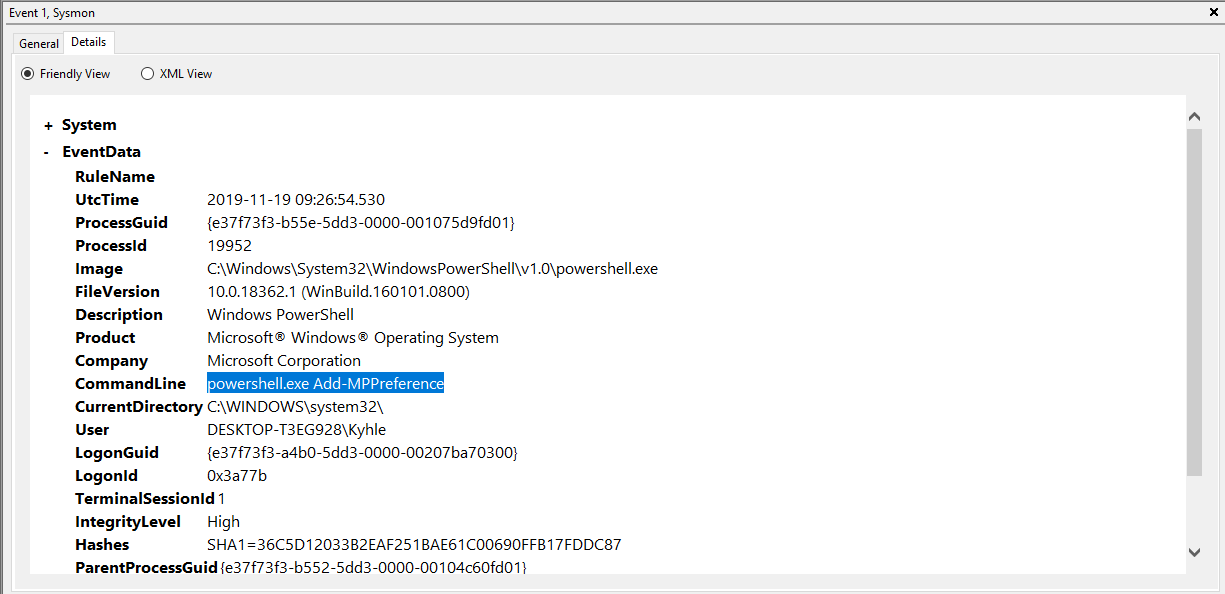Image resolution: width=1225 pixels, height=594 pixels.
Task: Click the LogonId value 0x3a77b
Action: (x=237, y=476)
